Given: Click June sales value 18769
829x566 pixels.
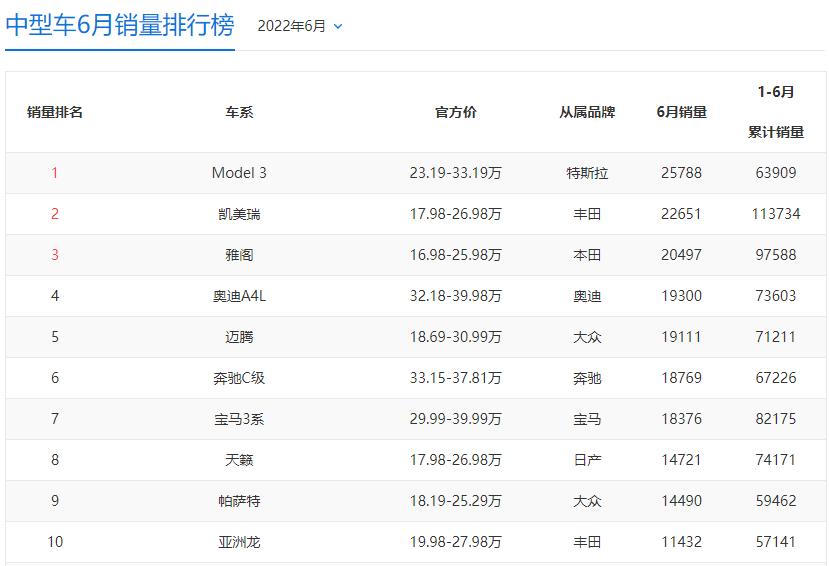Looking at the screenshot, I should coord(681,378).
